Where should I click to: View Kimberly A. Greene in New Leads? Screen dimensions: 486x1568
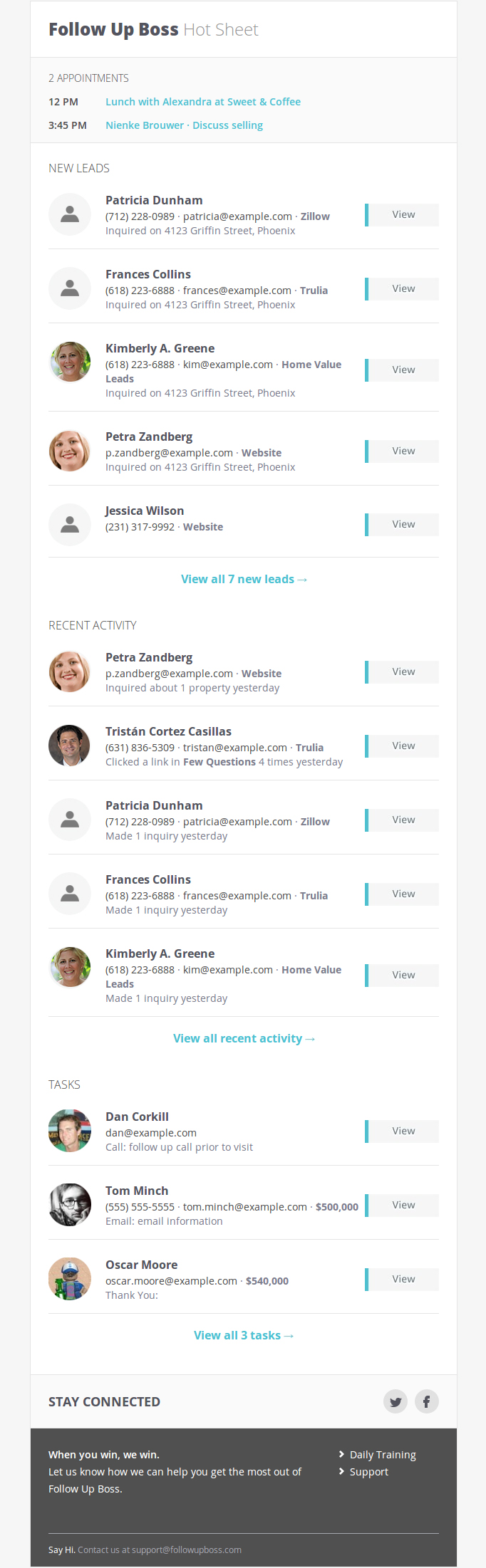(402, 370)
